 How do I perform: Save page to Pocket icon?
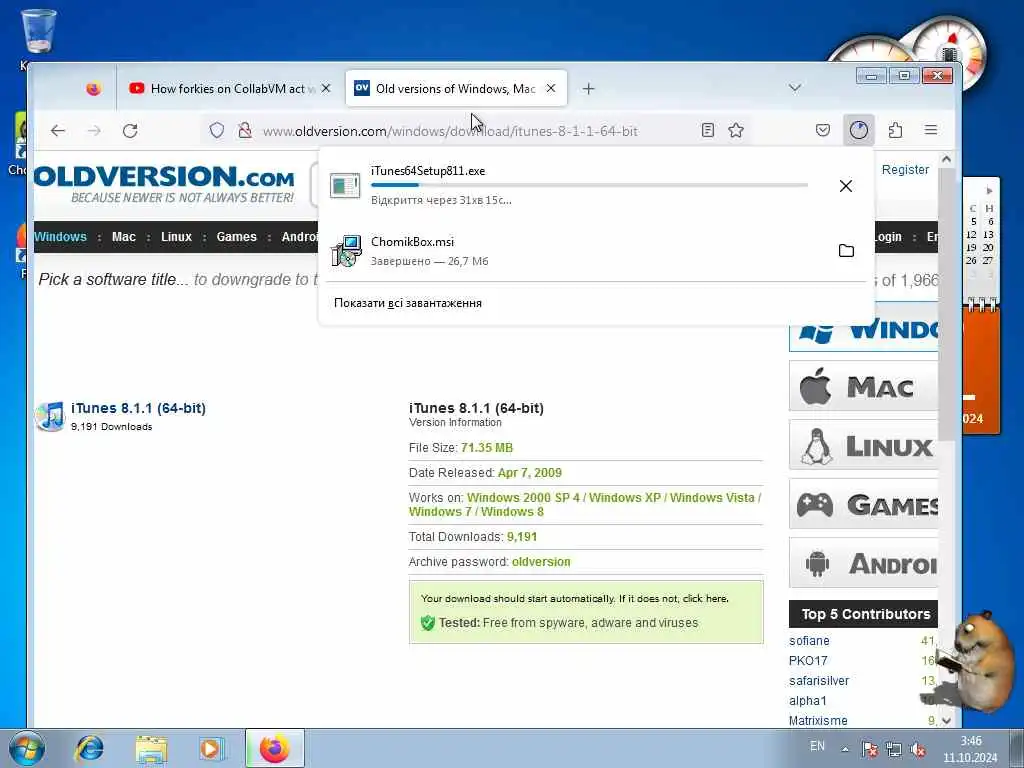[x=823, y=131]
